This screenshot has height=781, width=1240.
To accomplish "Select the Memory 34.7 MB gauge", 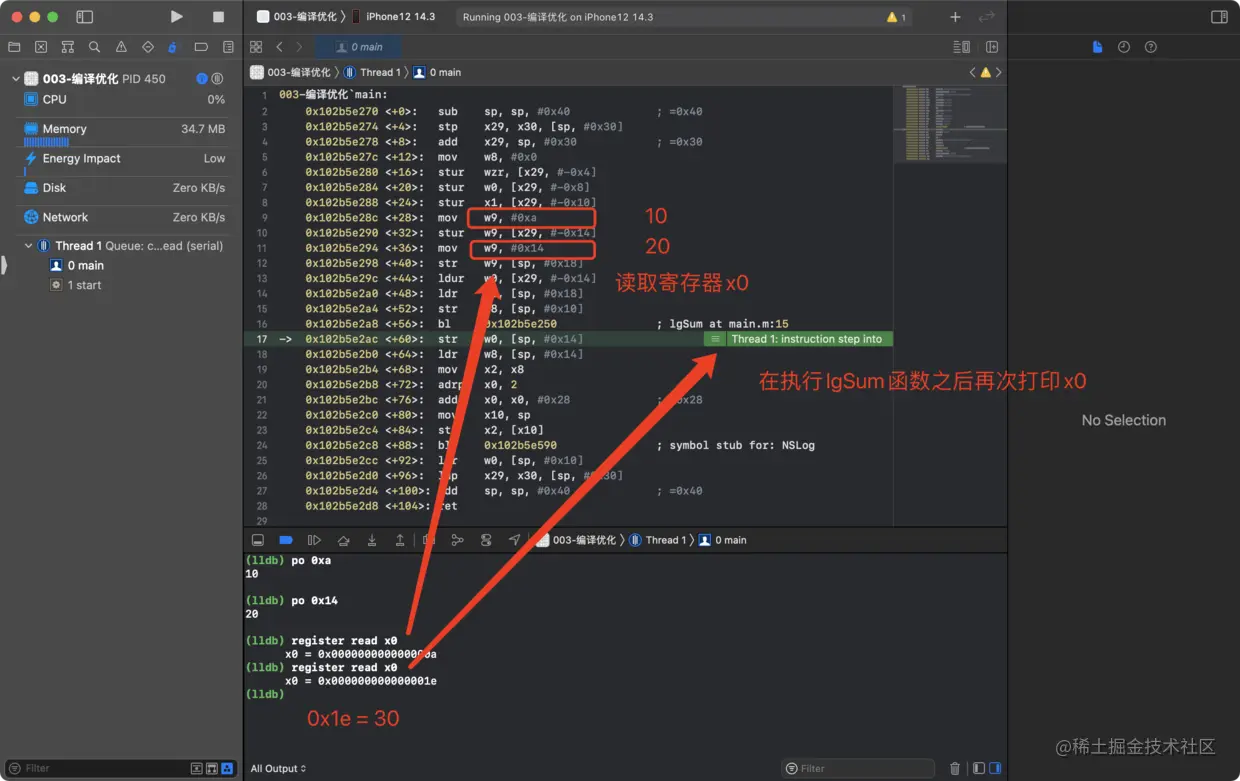I will 125,132.
